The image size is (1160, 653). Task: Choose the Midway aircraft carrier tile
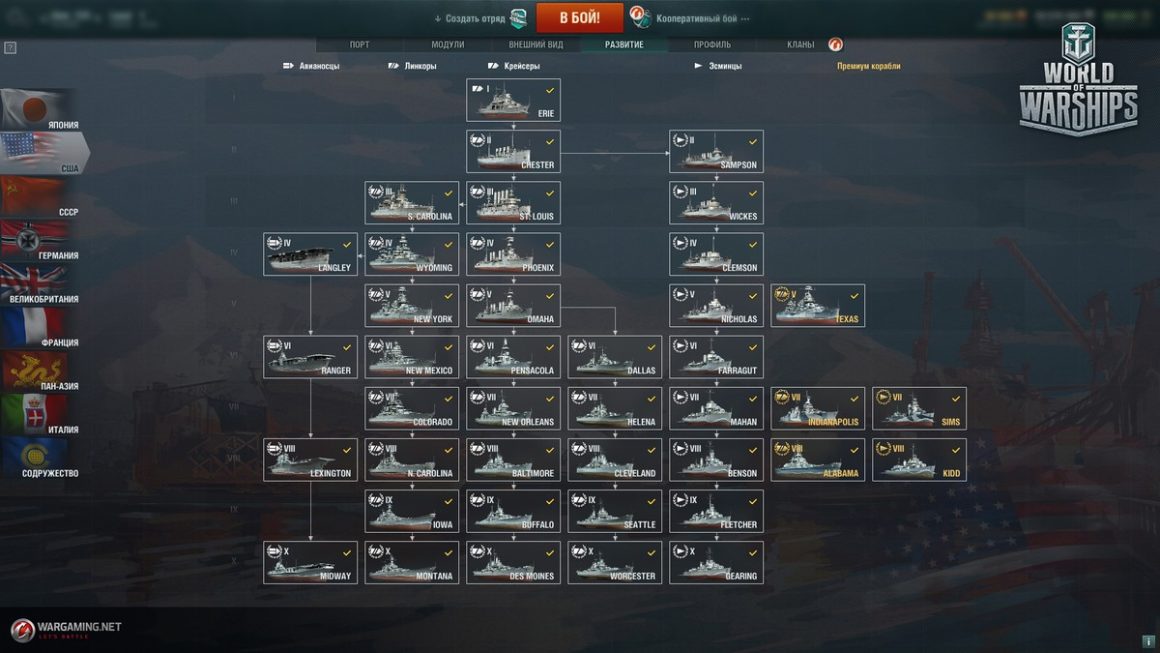tap(310, 563)
